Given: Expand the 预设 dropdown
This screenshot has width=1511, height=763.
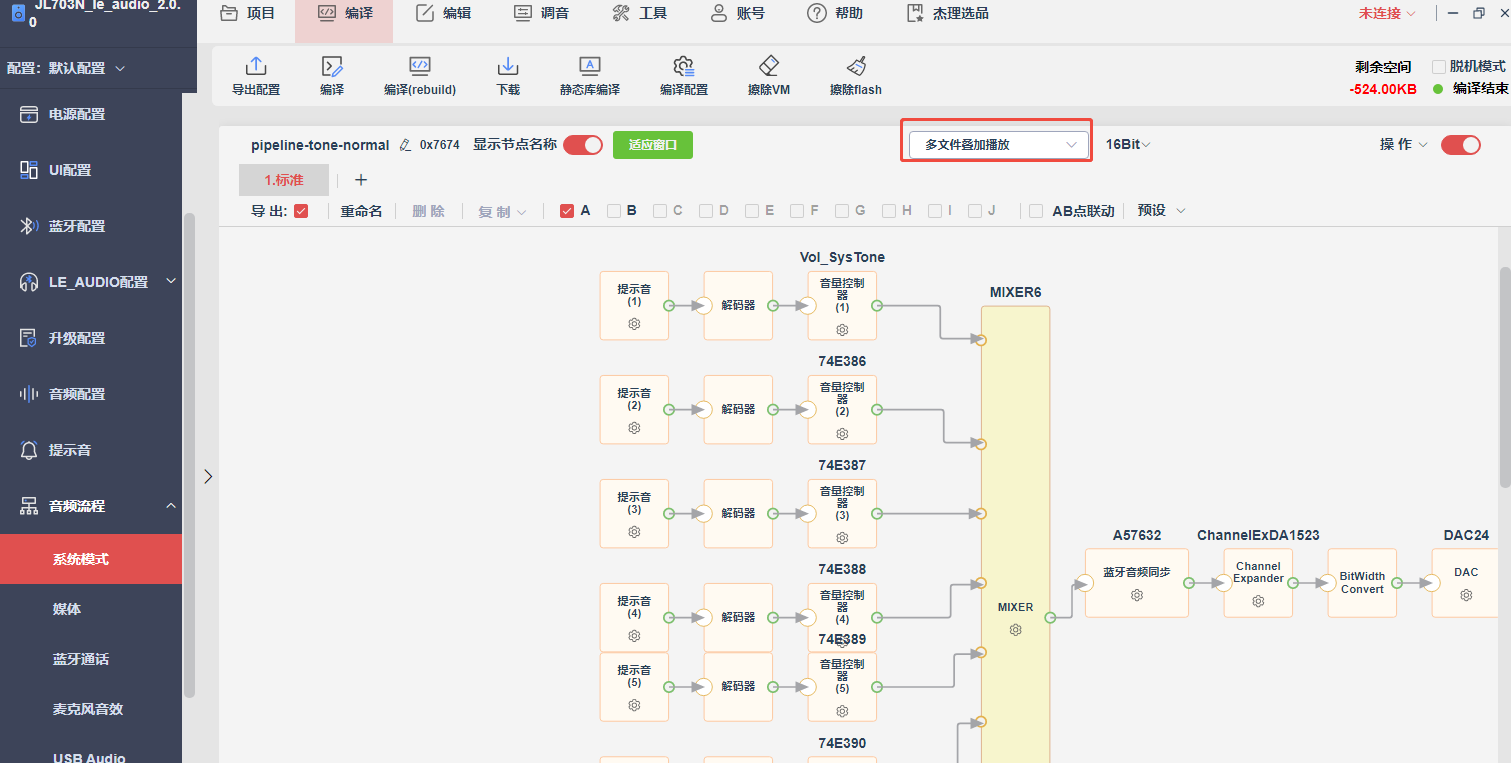Looking at the screenshot, I should 1161,211.
